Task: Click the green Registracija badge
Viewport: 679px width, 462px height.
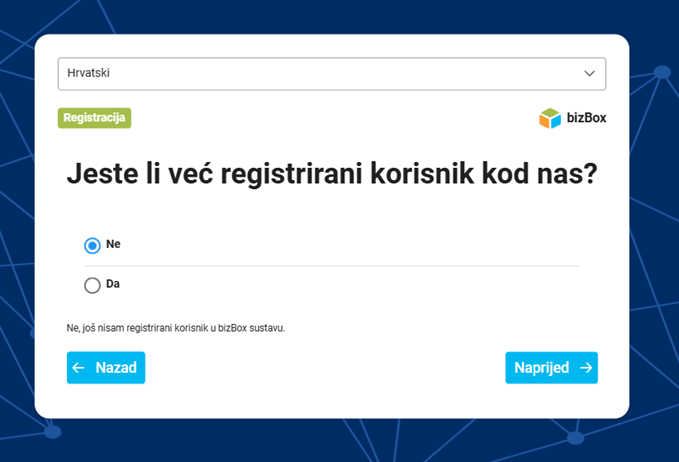Action: click(x=94, y=118)
